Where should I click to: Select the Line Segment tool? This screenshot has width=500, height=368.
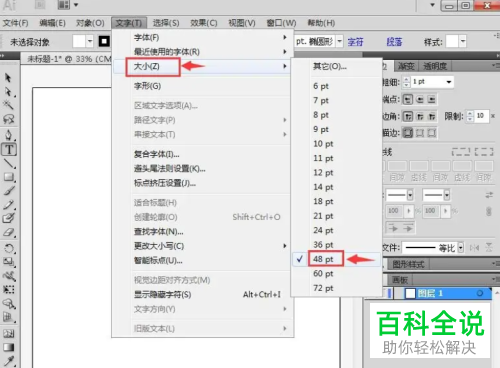(x=9, y=163)
